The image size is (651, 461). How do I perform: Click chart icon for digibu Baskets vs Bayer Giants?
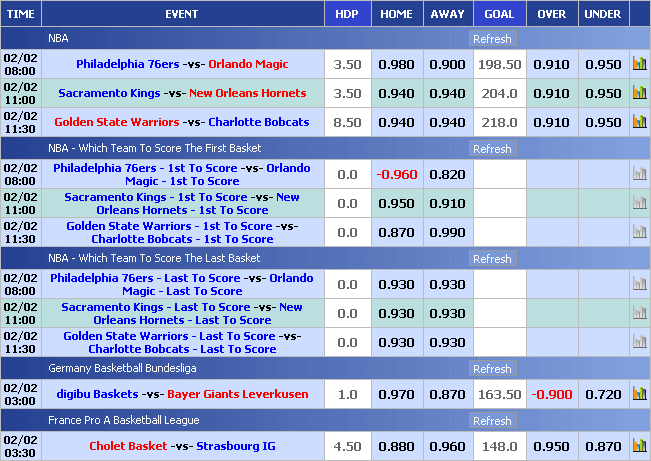[639, 394]
